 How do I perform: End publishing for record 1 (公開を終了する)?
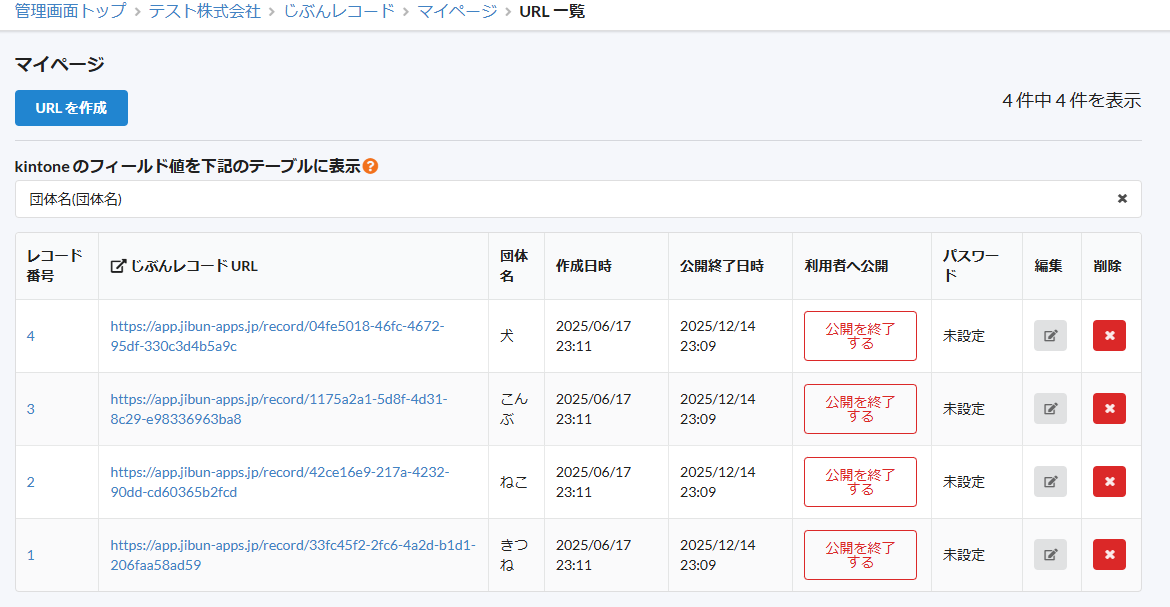(x=860, y=555)
